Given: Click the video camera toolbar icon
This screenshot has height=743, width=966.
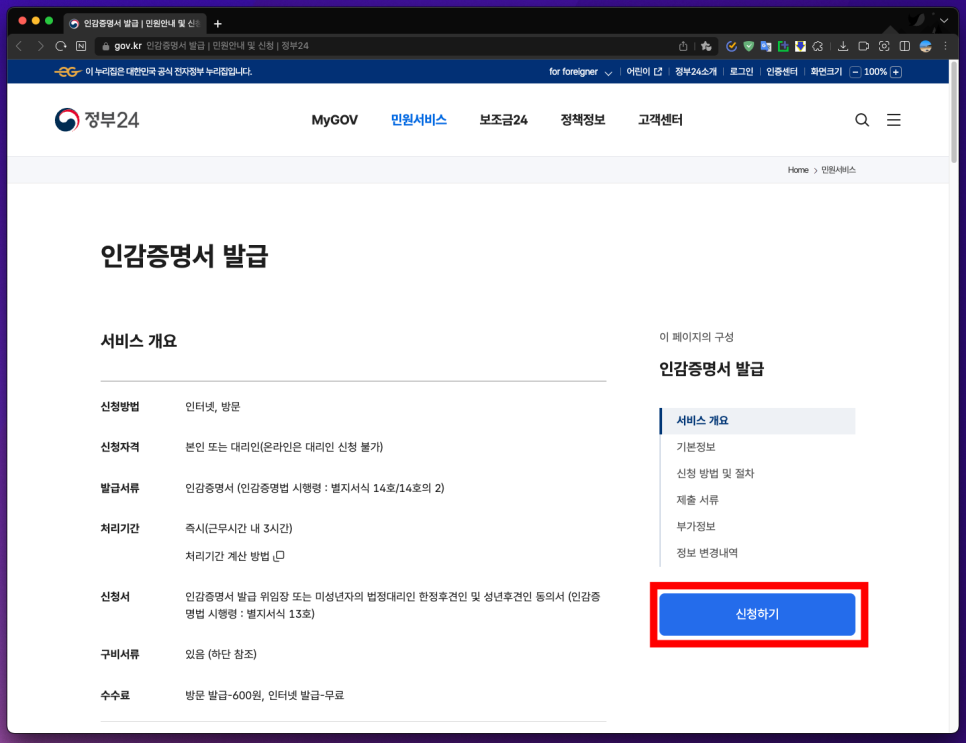Looking at the screenshot, I should [x=864, y=46].
